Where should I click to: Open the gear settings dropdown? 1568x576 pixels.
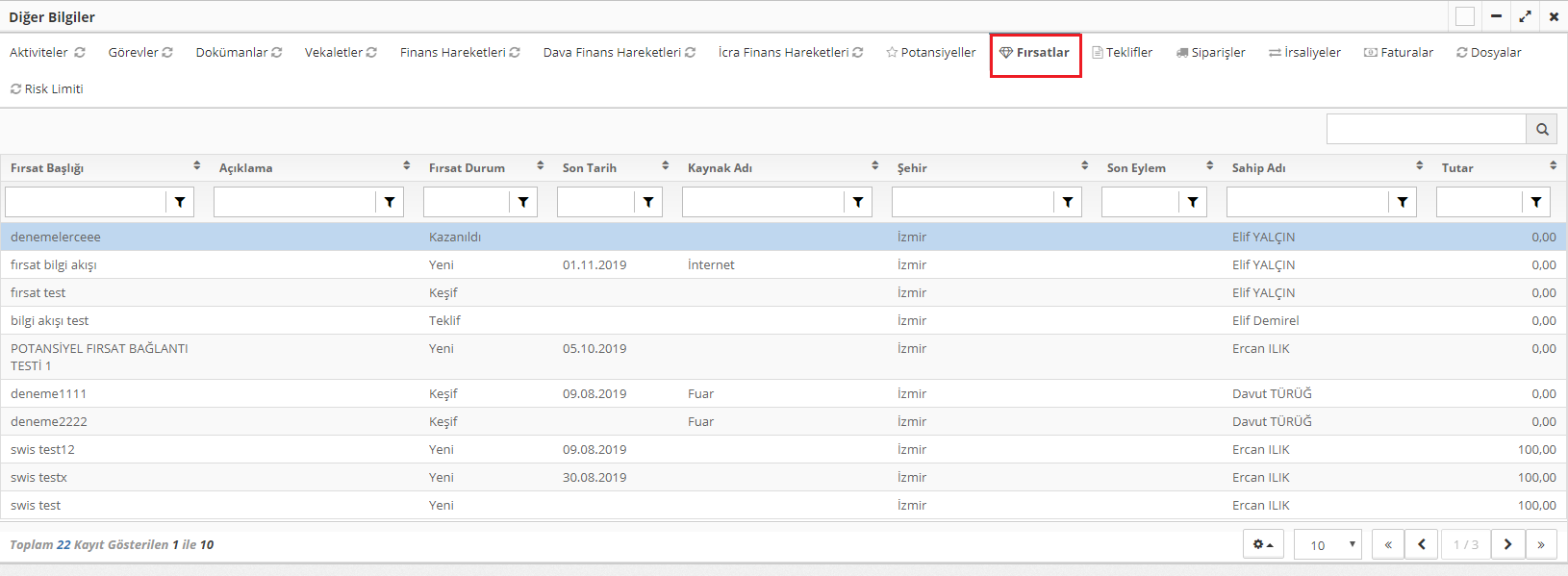pyautogui.click(x=1263, y=544)
